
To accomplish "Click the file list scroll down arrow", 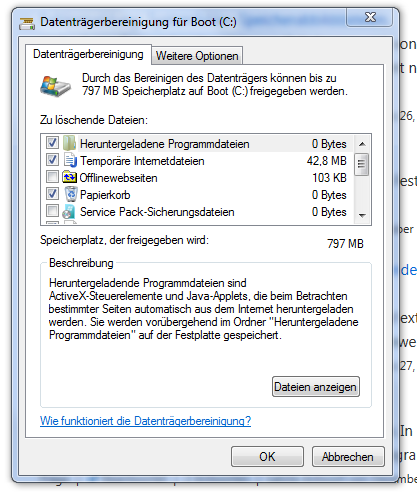I will pos(362,216).
